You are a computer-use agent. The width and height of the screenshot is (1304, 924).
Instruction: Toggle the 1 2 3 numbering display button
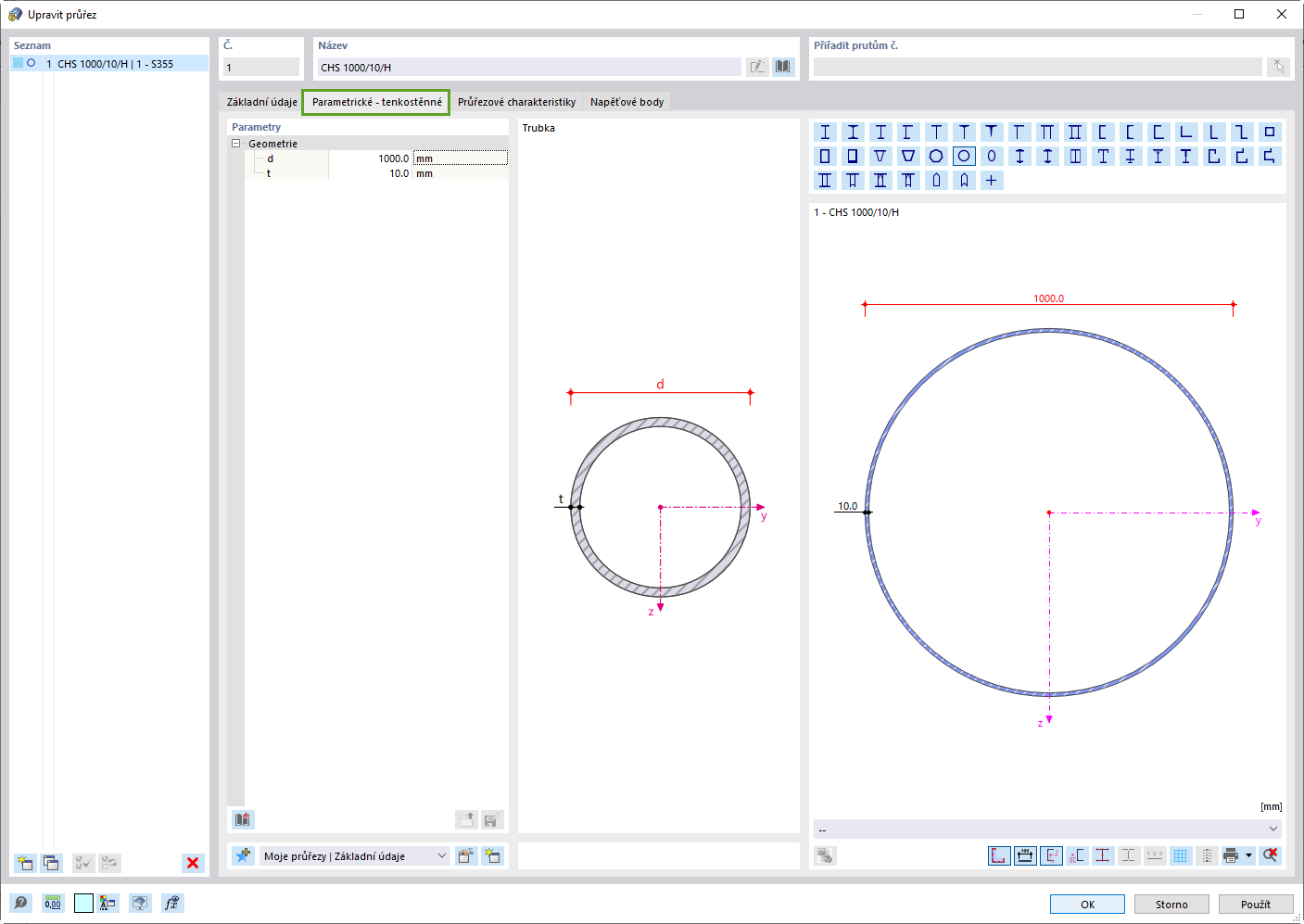click(x=1155, y=855)
